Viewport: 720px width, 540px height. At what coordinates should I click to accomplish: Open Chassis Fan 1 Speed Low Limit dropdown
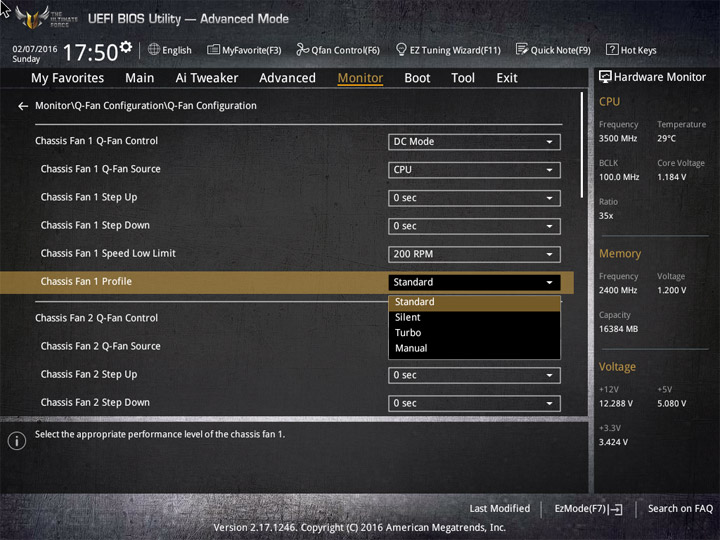tap(474, 254)
